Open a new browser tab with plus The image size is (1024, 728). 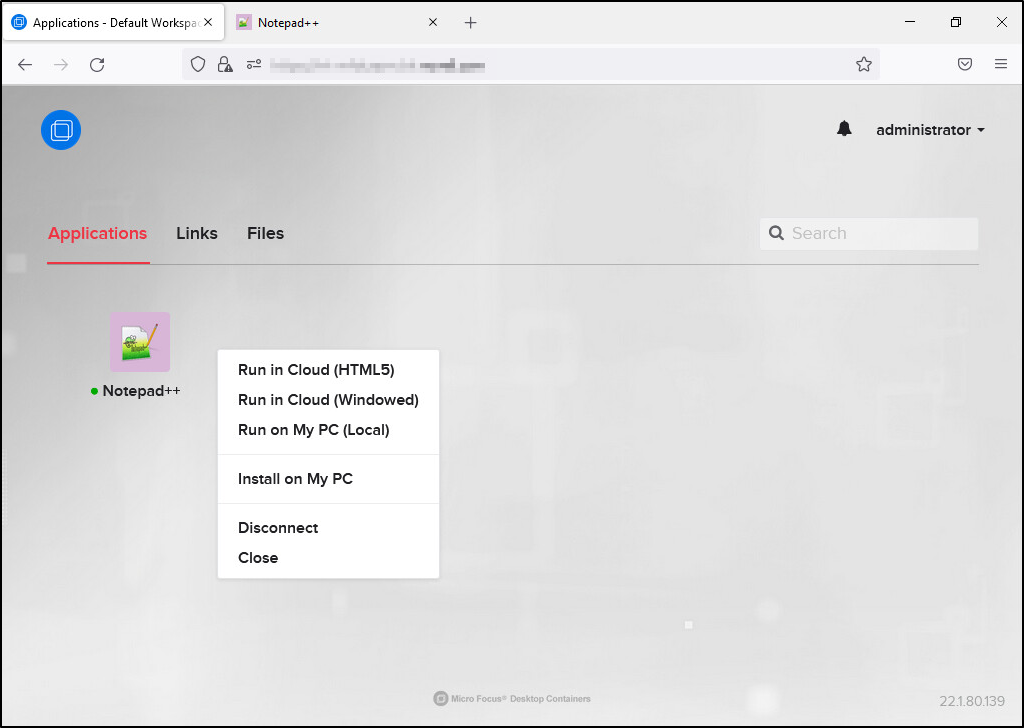pos(470,23)
